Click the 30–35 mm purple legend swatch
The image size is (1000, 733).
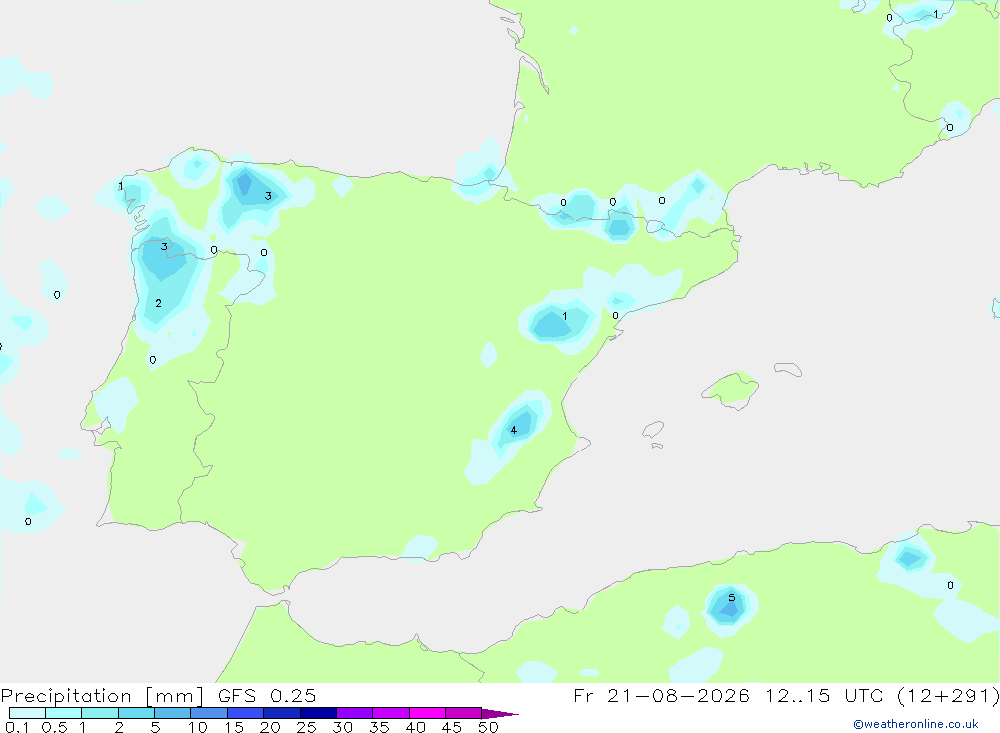[x=355, y=713]
